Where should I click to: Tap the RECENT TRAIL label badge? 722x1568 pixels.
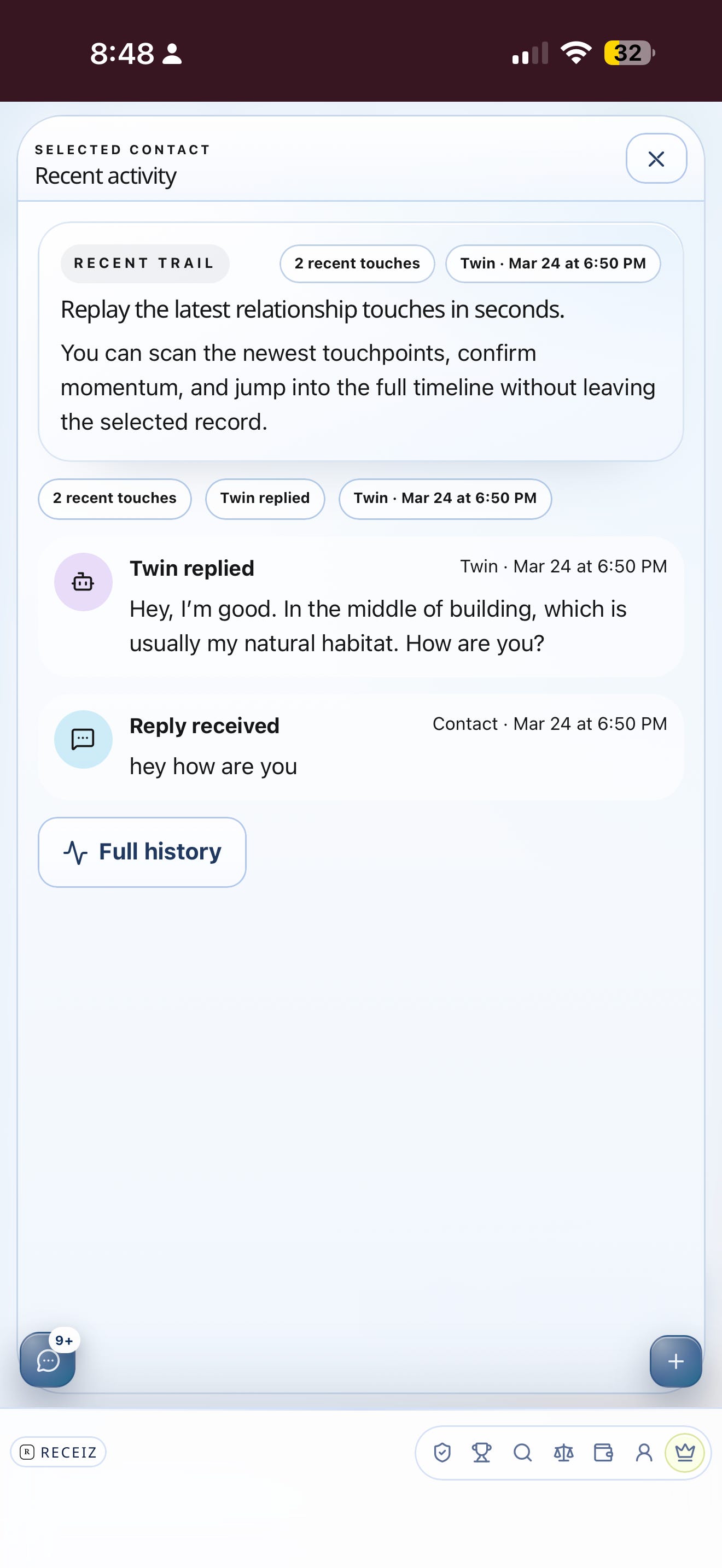145,264
